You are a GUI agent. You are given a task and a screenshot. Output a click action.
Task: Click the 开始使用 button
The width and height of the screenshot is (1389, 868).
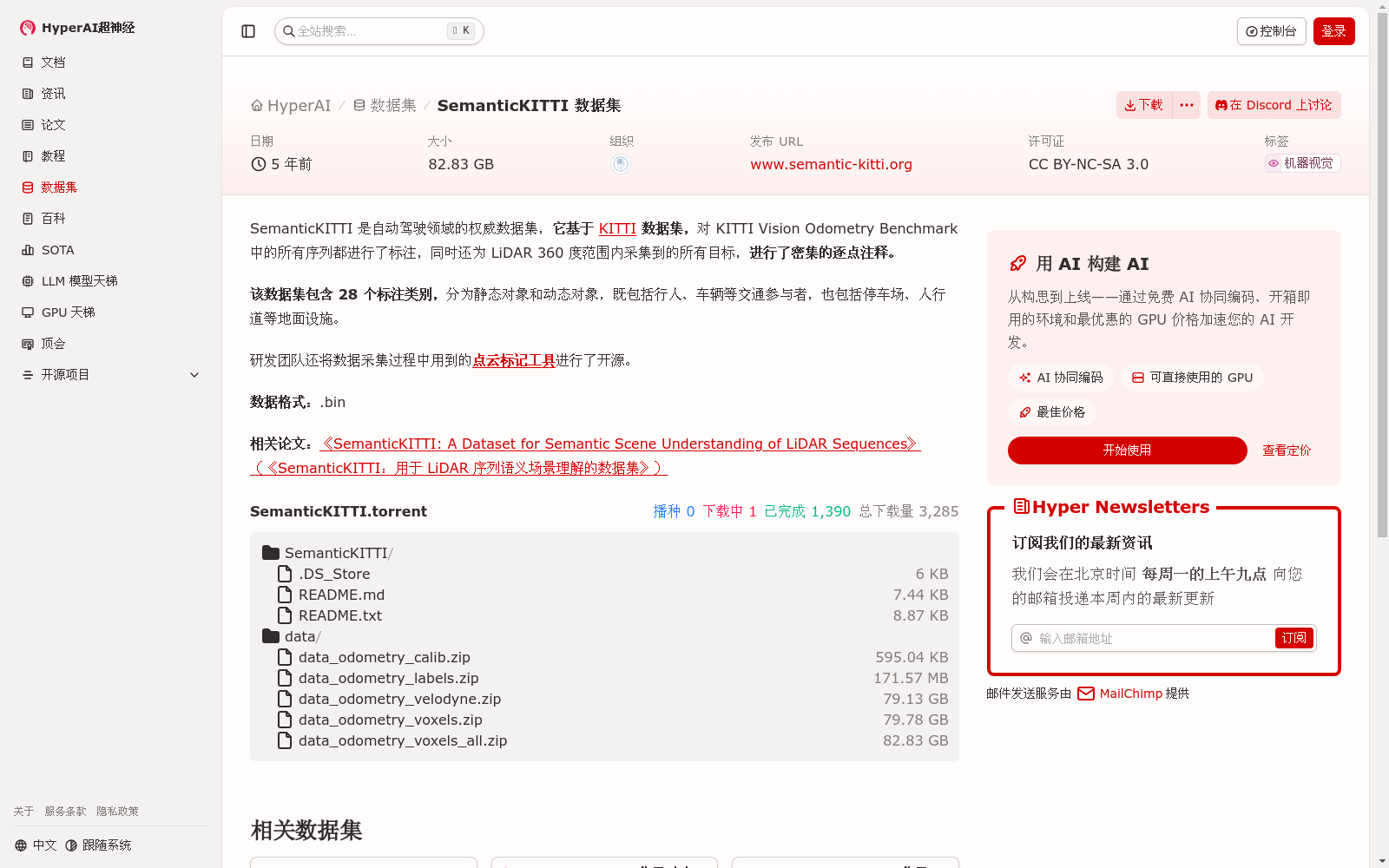(1127, 450)
